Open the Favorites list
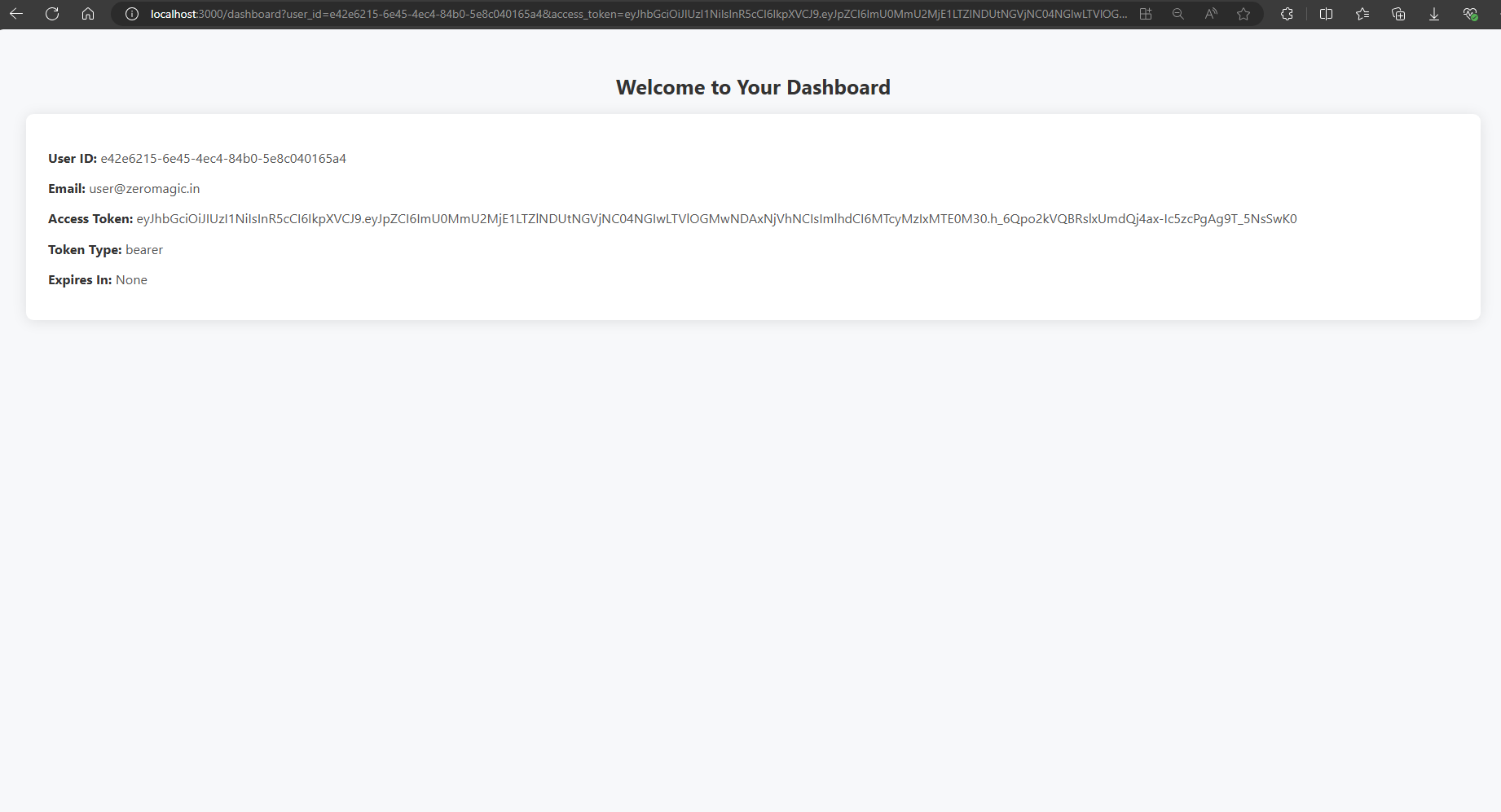Viewport: 1501px width, 812px height. 1362,13
